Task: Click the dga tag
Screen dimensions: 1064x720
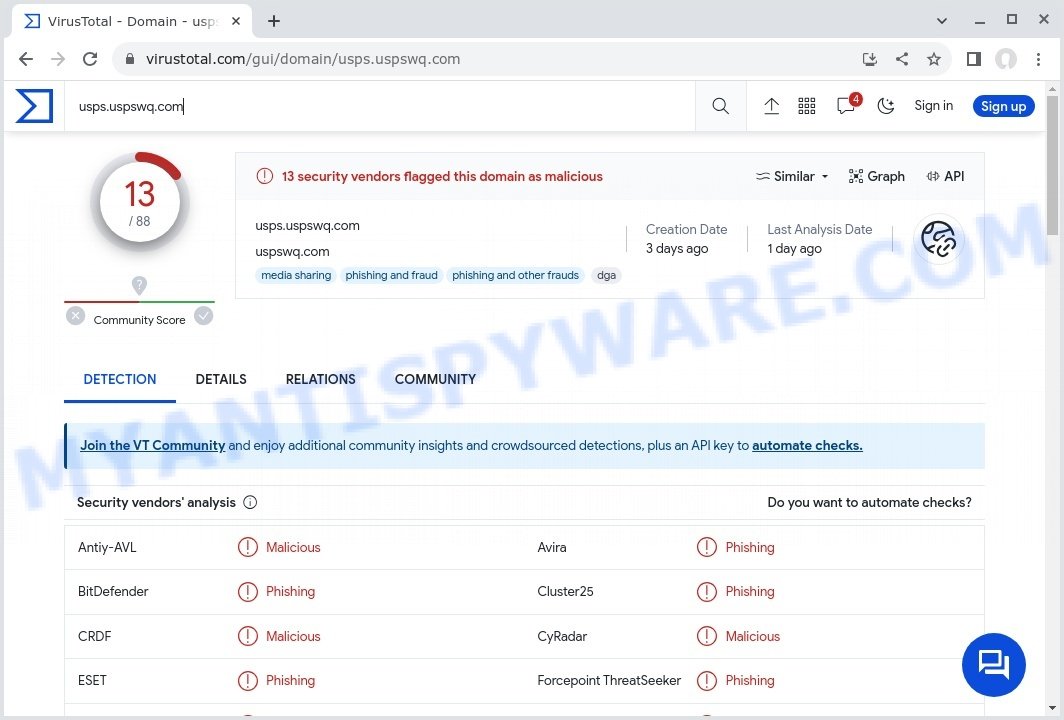Action: [606, 276]
